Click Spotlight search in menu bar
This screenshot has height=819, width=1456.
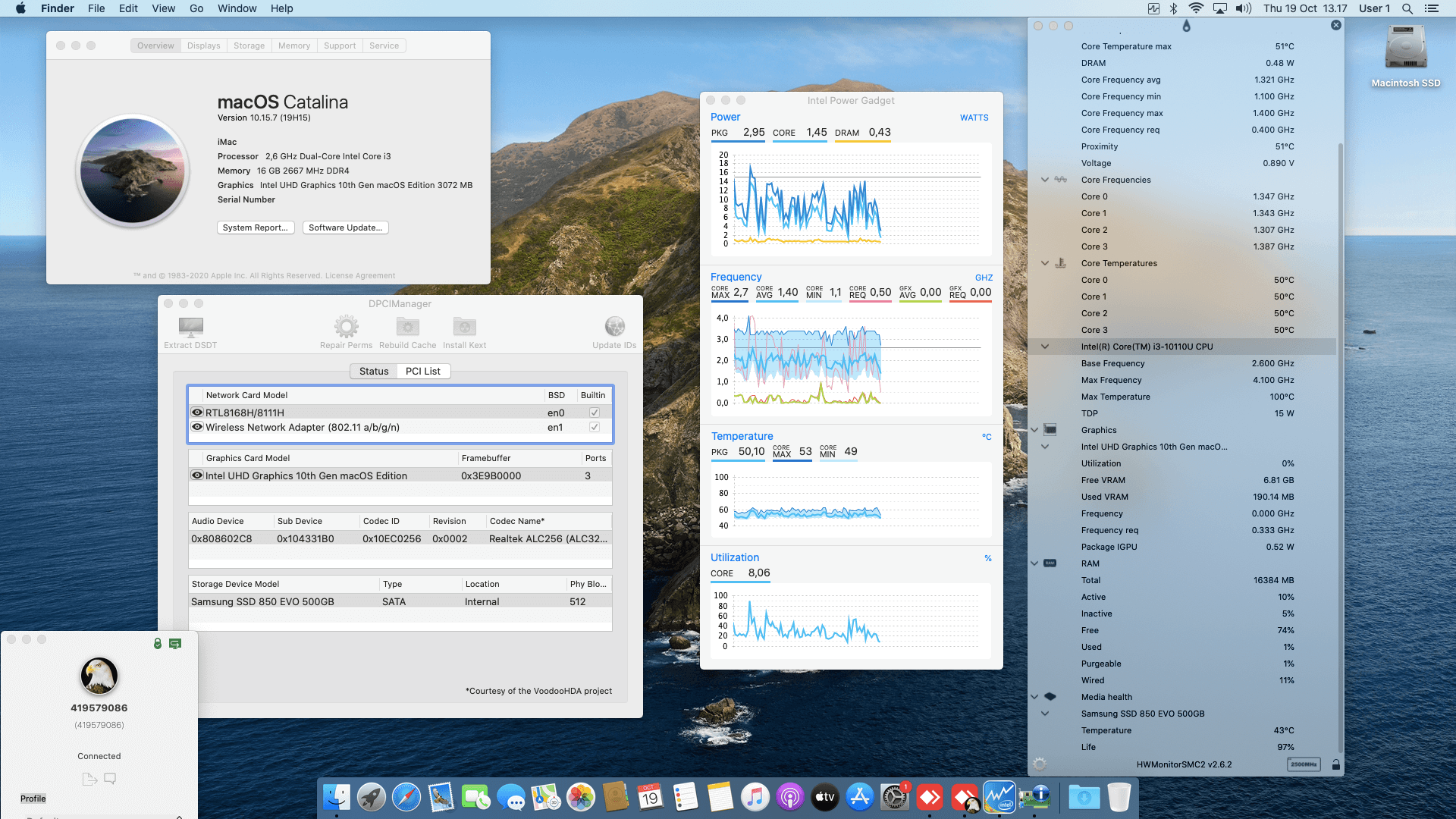(1407, 8)
